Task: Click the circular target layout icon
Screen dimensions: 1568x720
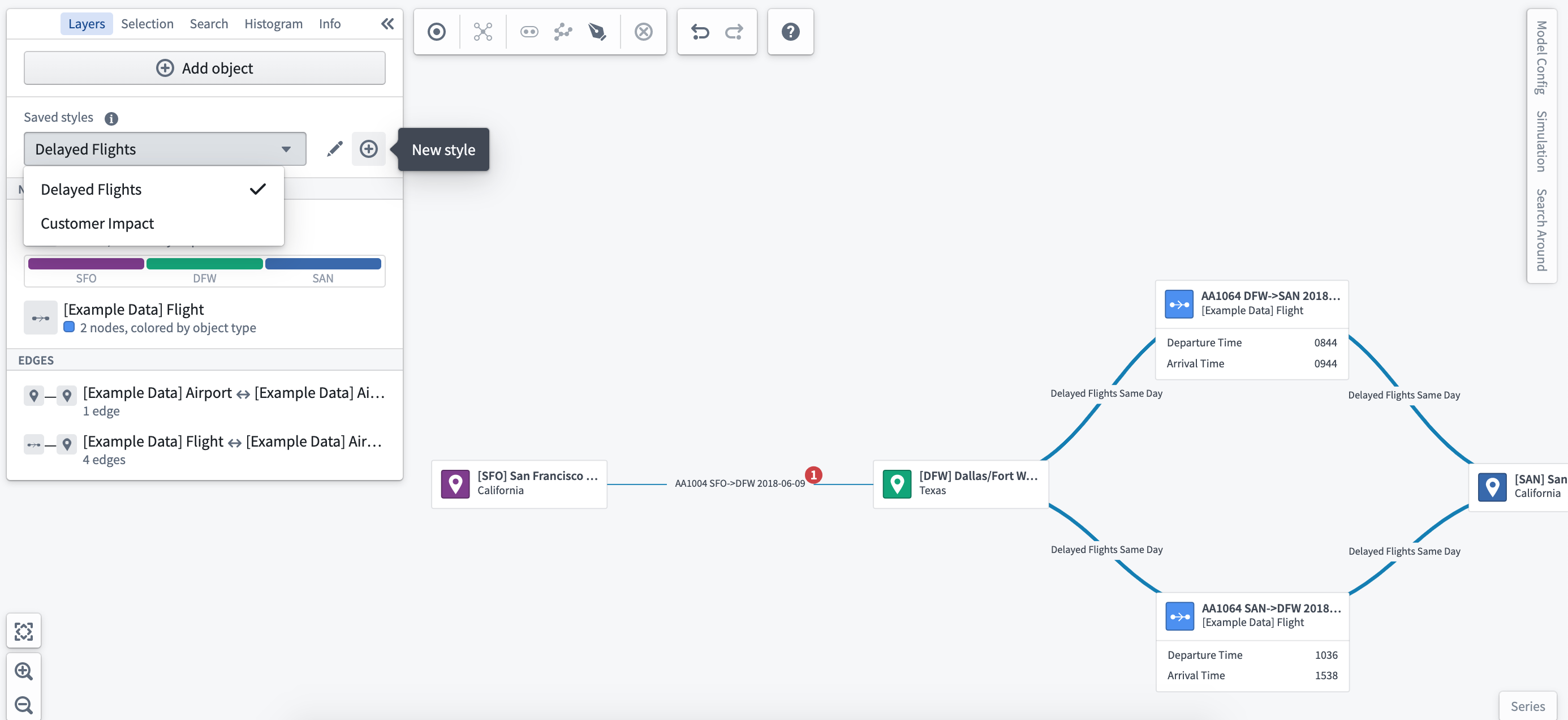Action: 437,32
